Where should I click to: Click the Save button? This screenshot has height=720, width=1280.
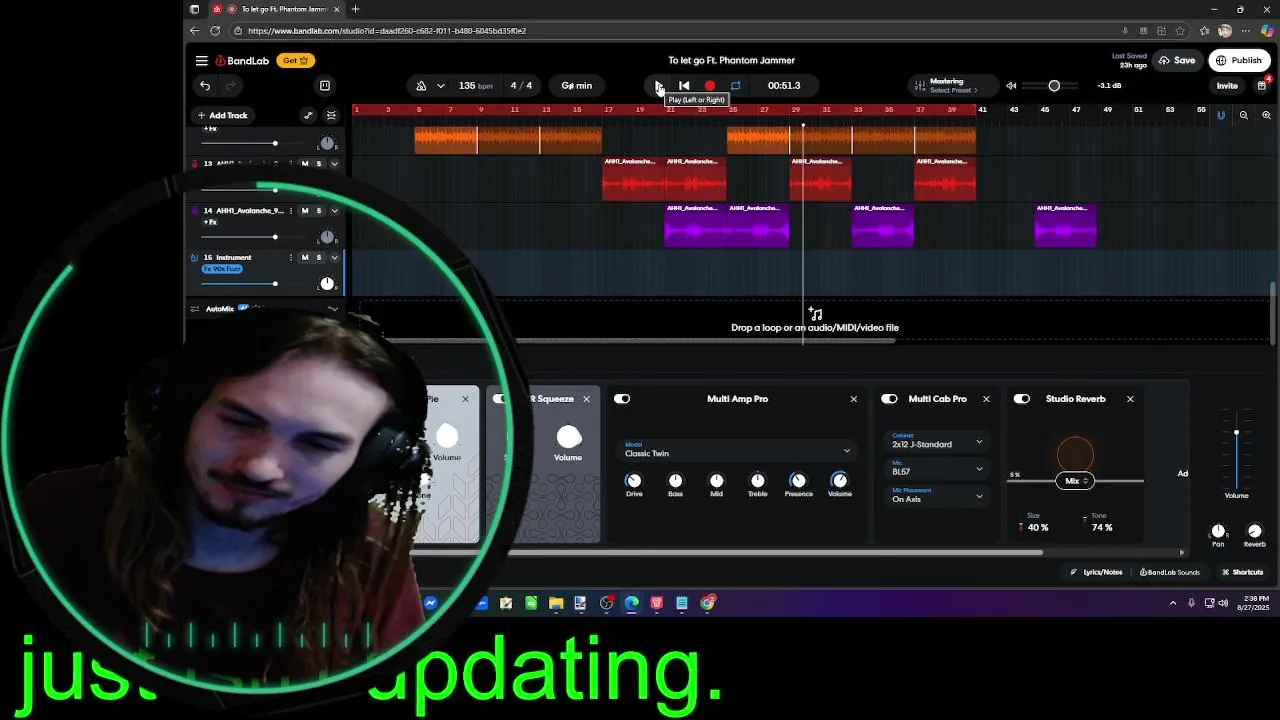(x=1177, y=61)
